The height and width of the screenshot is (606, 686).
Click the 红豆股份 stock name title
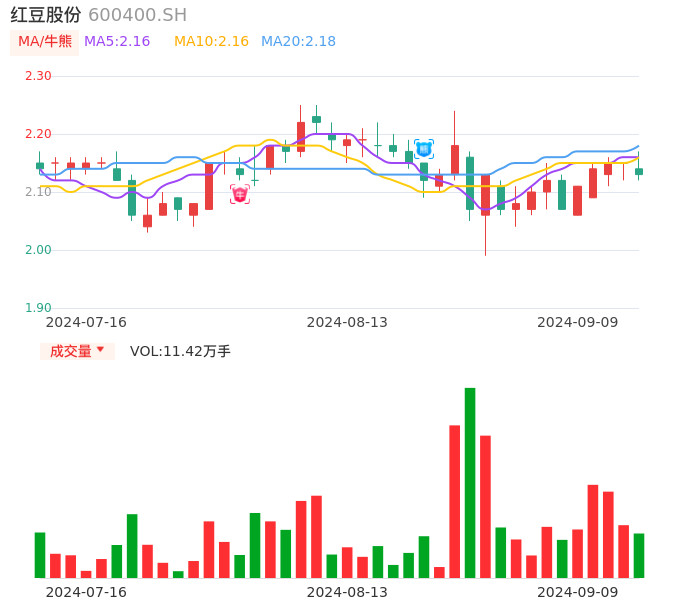pyautogui.click(x=46, y=15)
